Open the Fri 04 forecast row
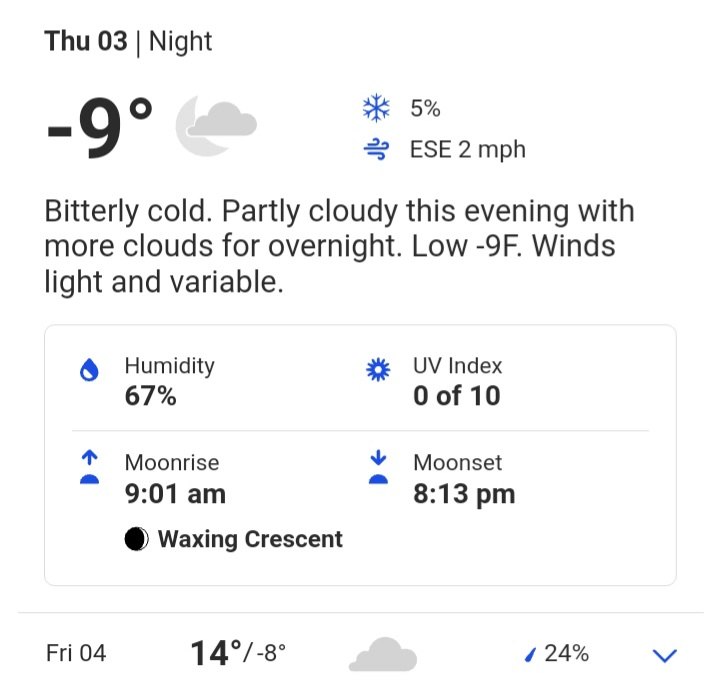Viewport: 710px width, 691px height. point(361,654)
